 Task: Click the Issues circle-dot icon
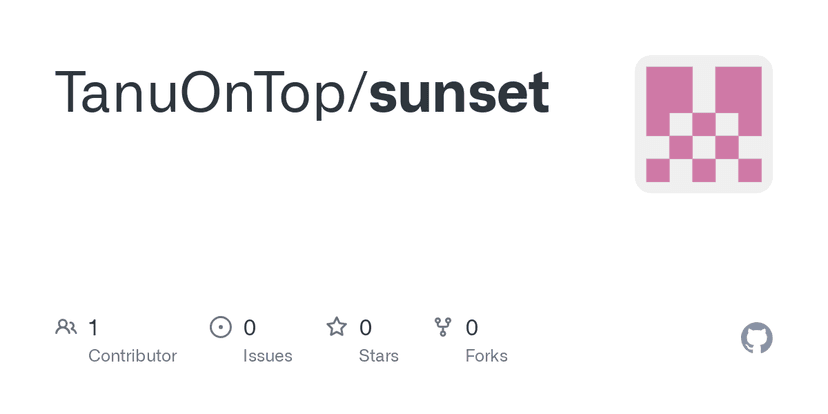(220, 327)
